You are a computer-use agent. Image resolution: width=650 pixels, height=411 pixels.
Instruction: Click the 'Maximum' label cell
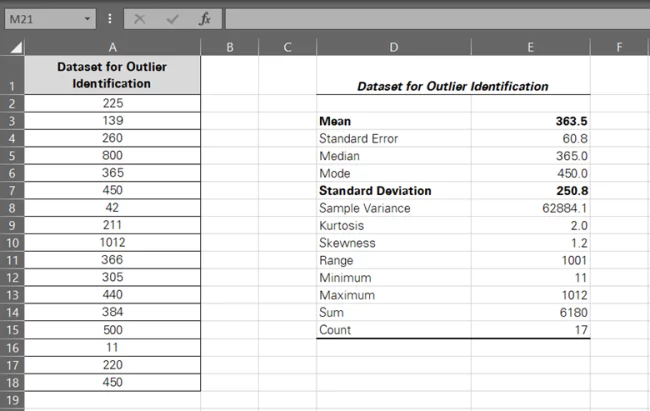pos(394,295)
